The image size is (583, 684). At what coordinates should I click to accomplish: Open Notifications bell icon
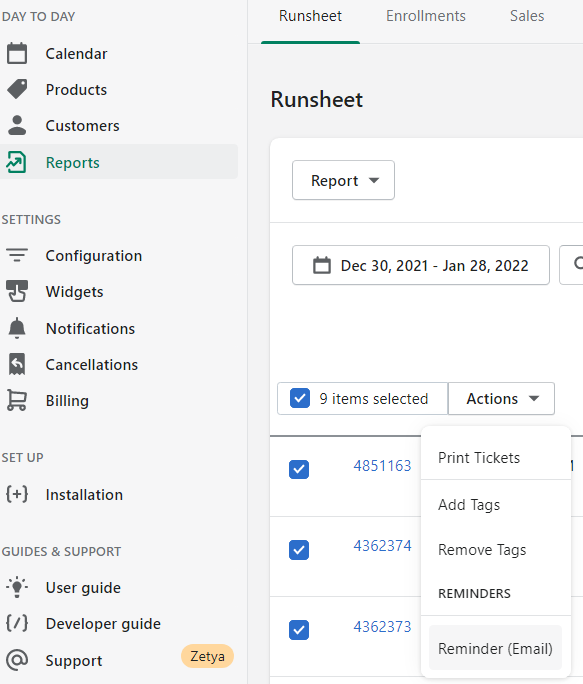tap(17, 328)
